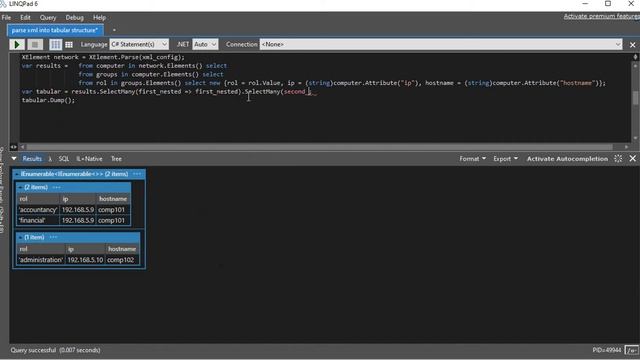Switch results to rich text view icon
Viewport: 640px width, 360px height.
[x=56, y=44]
